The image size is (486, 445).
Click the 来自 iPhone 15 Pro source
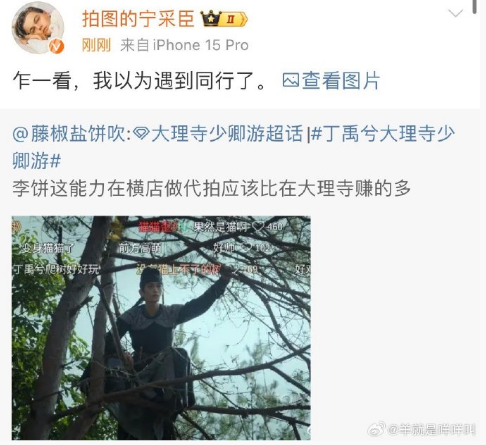184,45
